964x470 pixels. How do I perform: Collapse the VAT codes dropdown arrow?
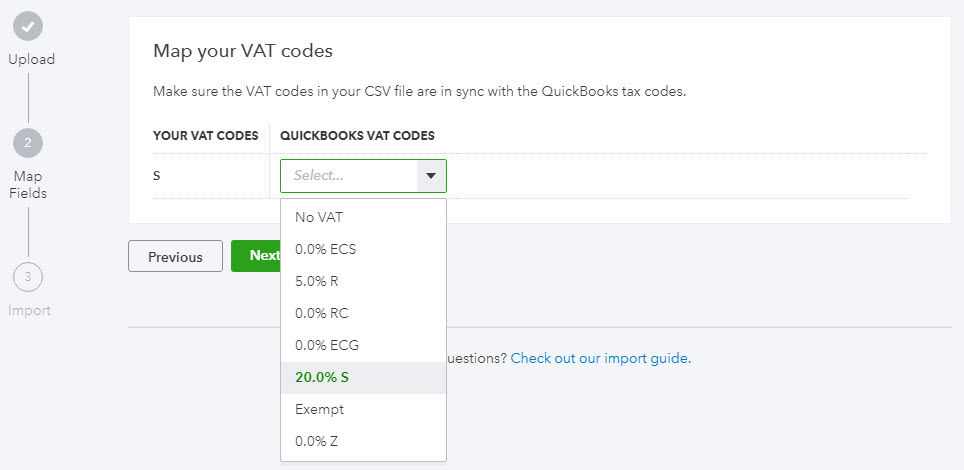tap(431, 176)
